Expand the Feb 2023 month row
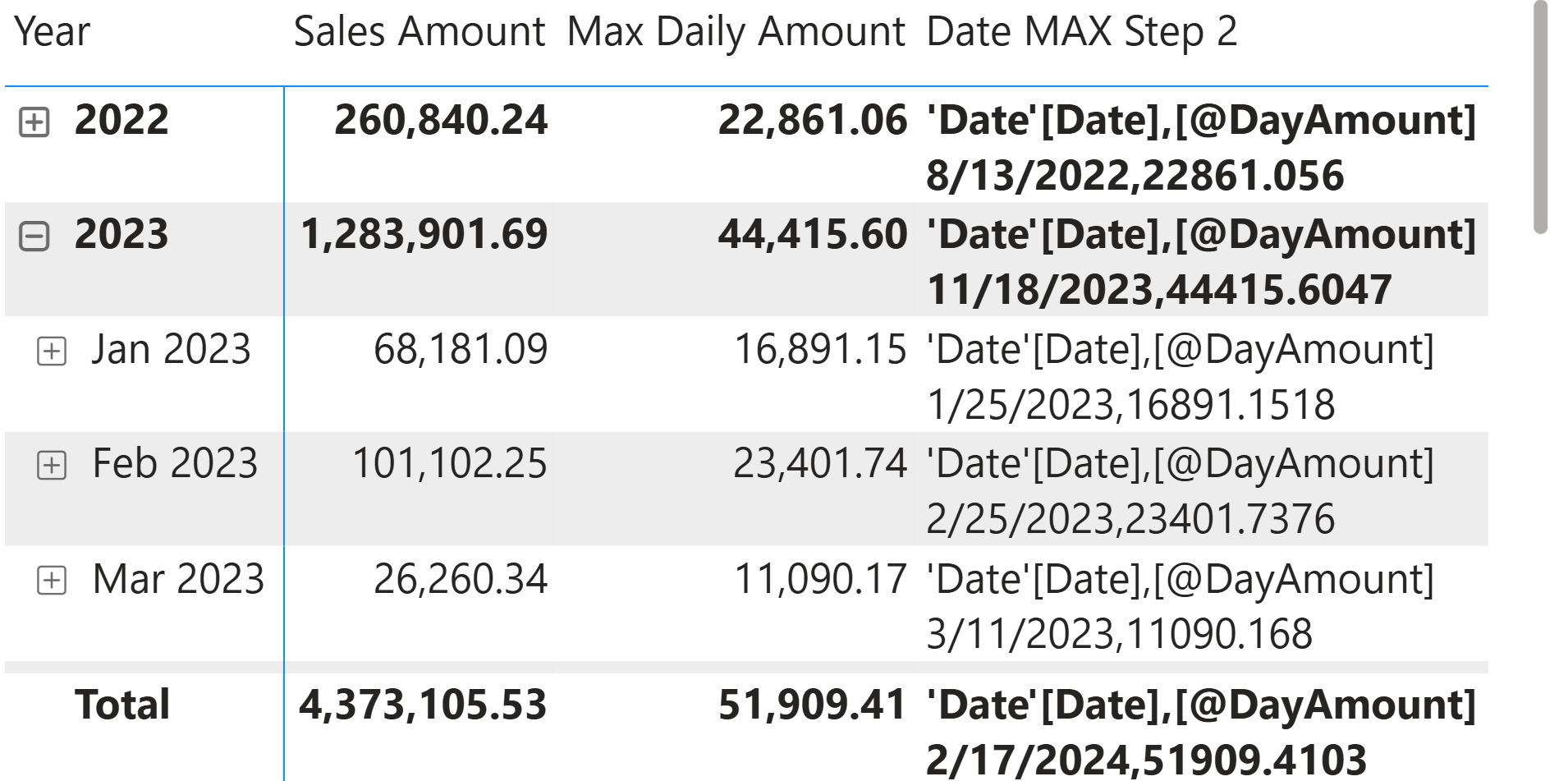Image resolution: width=1568 pixels, height=781 pixels. tap(52, 466)
